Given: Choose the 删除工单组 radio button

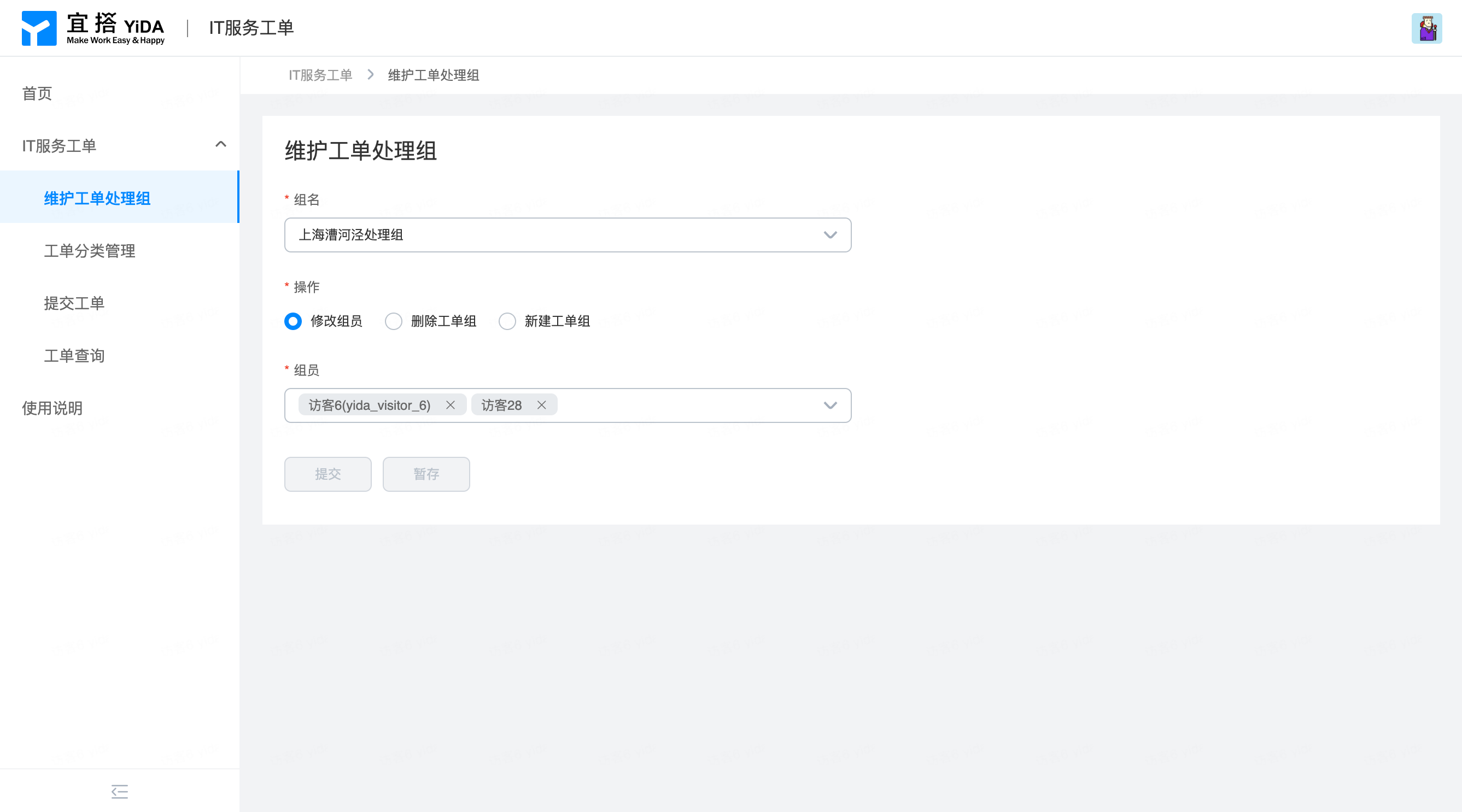Looking at the screenshot, I should point(393,321).
